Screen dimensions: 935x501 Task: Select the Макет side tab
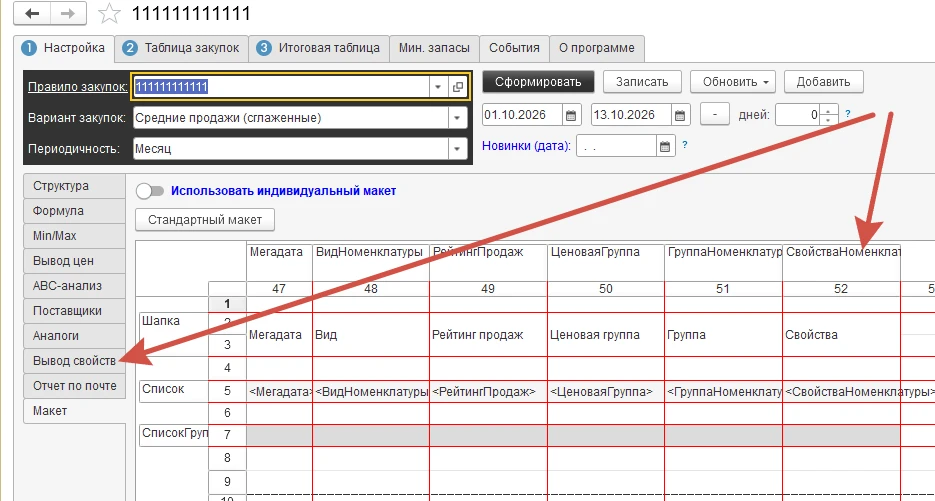[74, 411]
